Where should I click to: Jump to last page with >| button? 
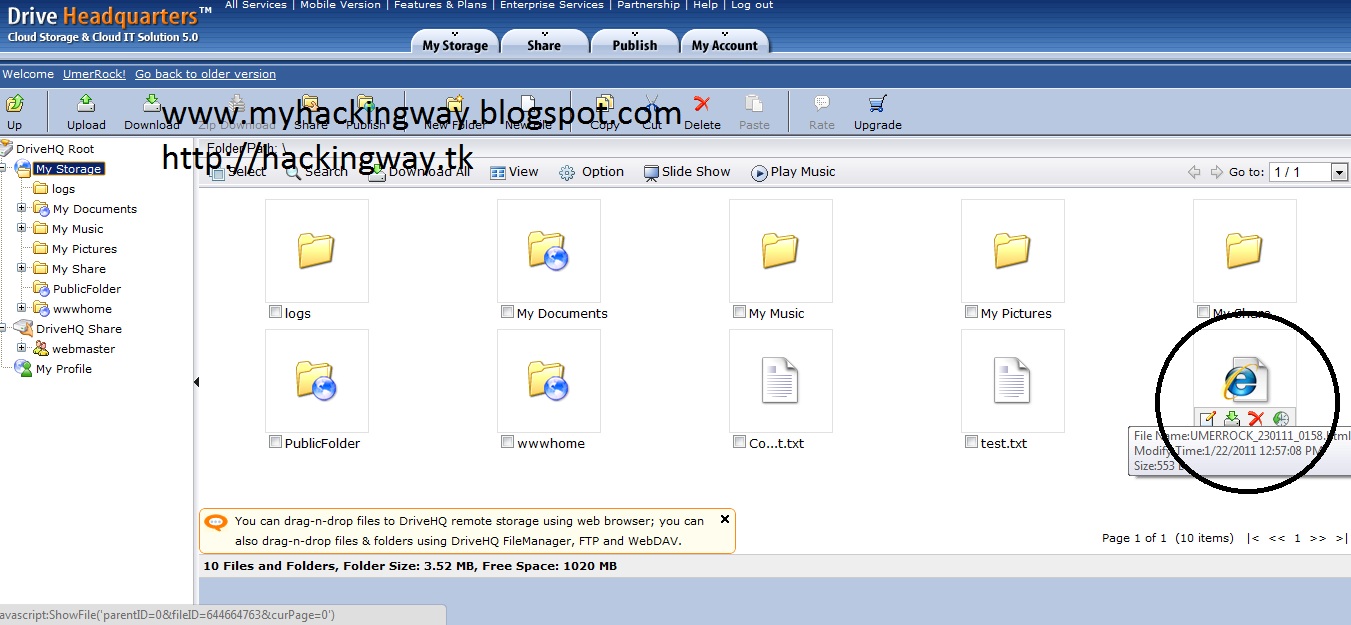(x=1340, y=538)
